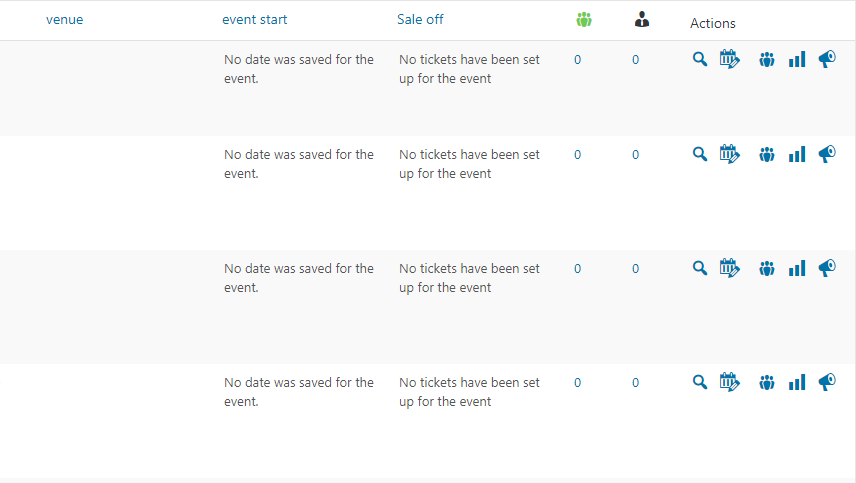Sort by event start column header
Viewport: 856px width, 483px height.
(x=255, y=19)
